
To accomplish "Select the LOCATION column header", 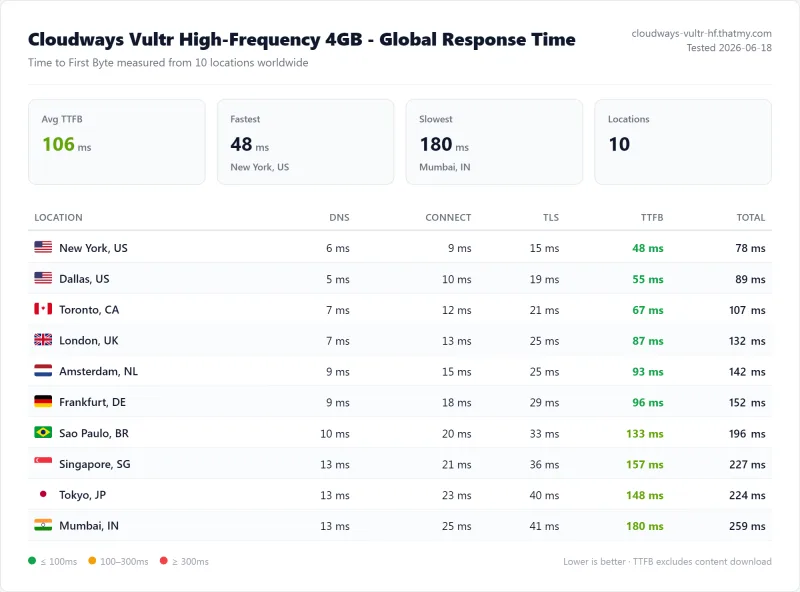I will point(58,217).
